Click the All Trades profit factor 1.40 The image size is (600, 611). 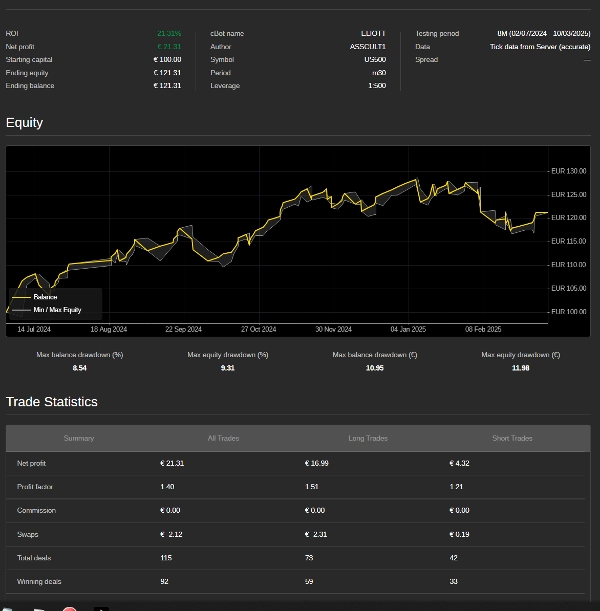(x=167, y=487)
